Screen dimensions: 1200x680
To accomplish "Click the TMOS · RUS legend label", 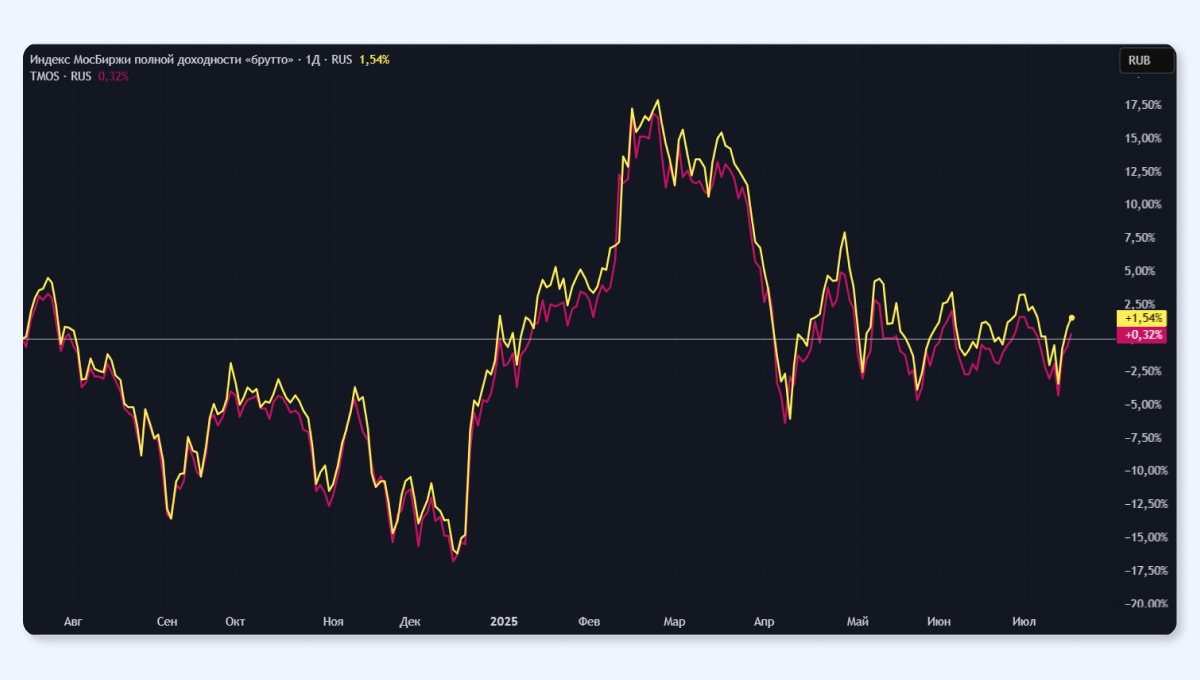I will 61,76.
